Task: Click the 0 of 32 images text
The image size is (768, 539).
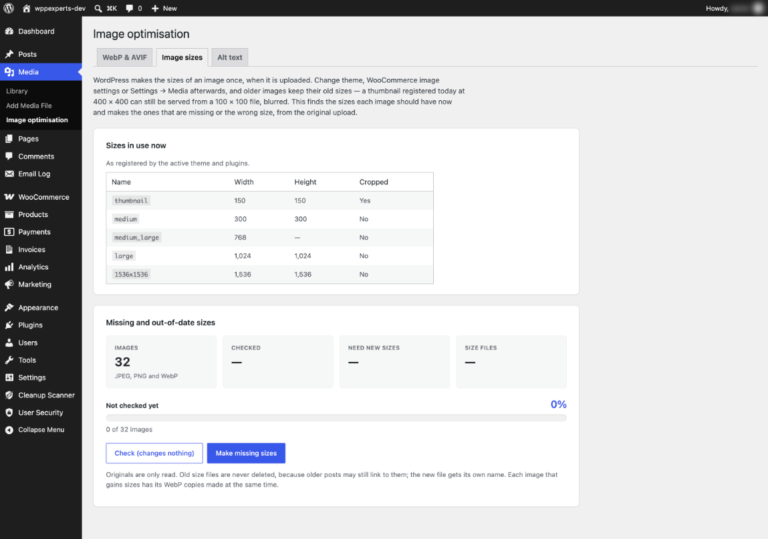Action: 129,429
